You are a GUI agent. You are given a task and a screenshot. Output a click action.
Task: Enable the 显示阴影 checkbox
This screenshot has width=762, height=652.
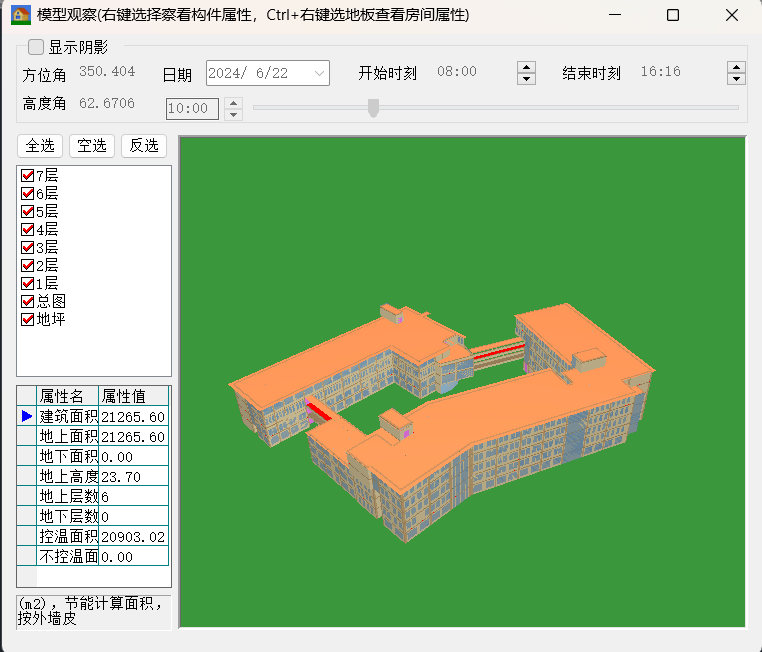pyautogui.click(x=36, y=47)
